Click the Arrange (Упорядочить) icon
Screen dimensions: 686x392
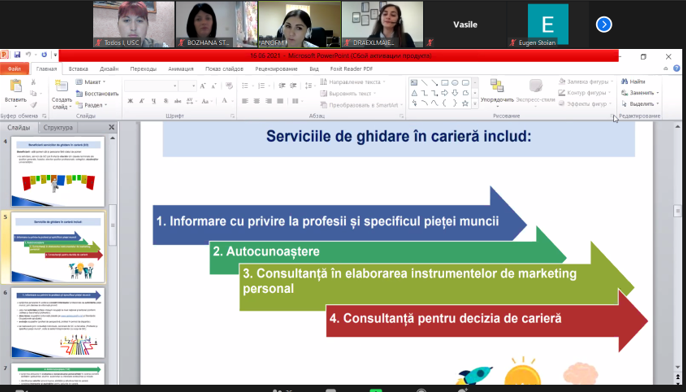[x=497, y=87]
